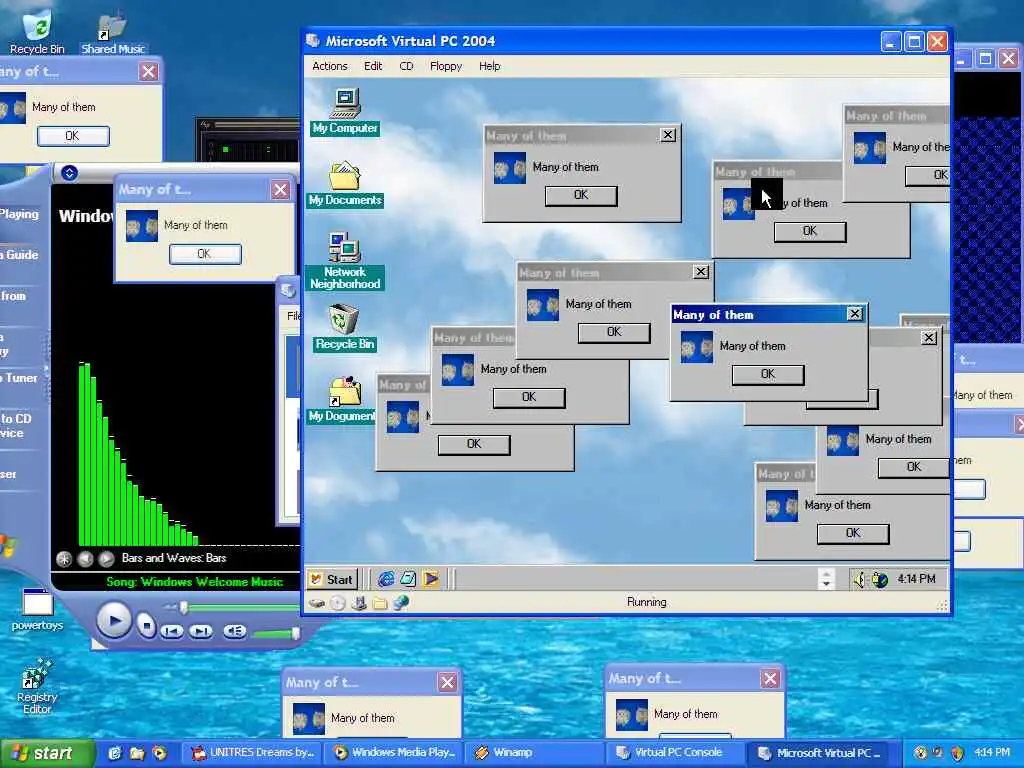
Task: Open the guest desktop Recycle Bin icon
Action: [344, 328]
